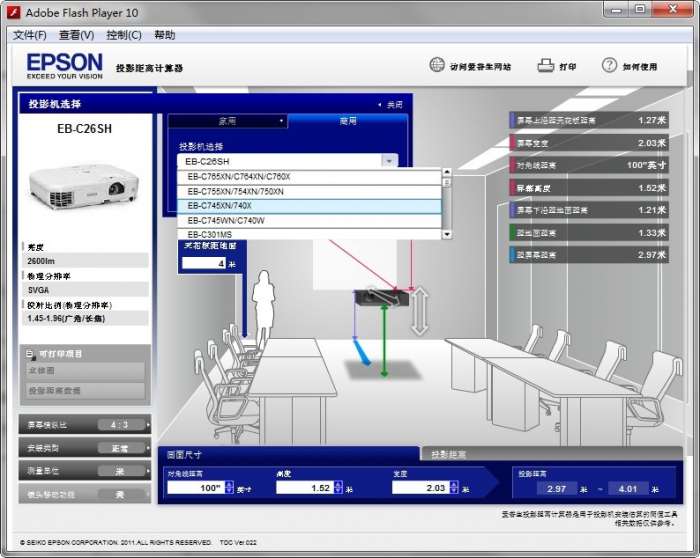Viewport: 700px width, 558px height.
Task: Click the SVGA resolution value
Action: pyautogui.click(x=85, y=290)
